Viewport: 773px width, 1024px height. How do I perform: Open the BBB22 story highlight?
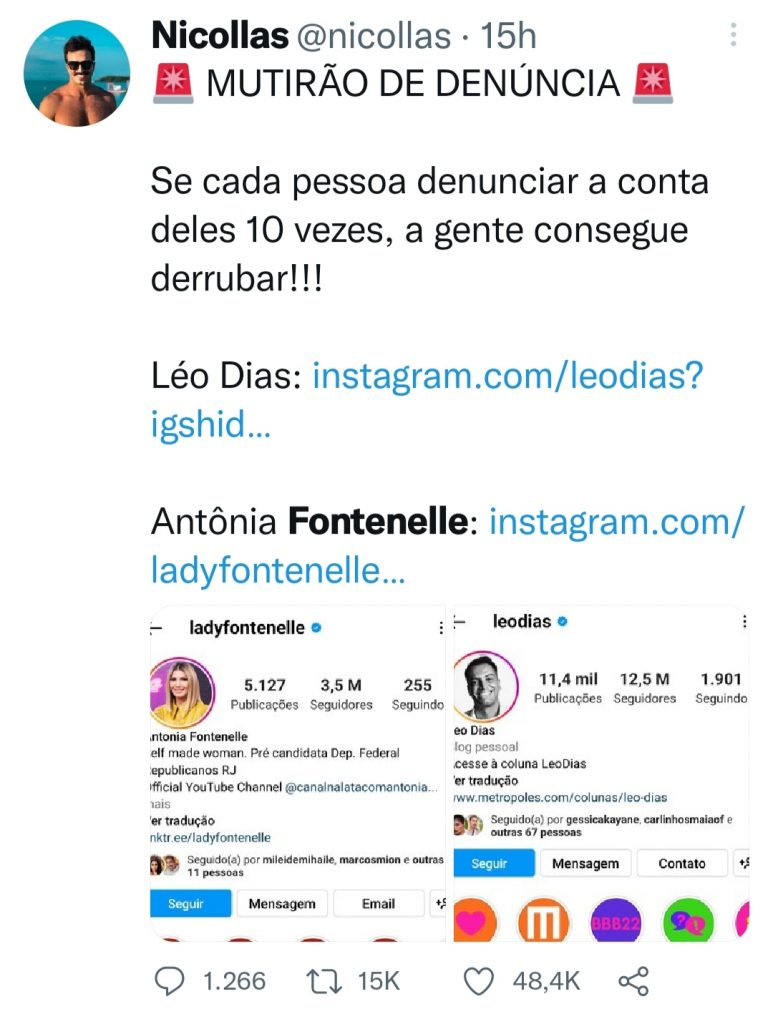click(615, 920)
